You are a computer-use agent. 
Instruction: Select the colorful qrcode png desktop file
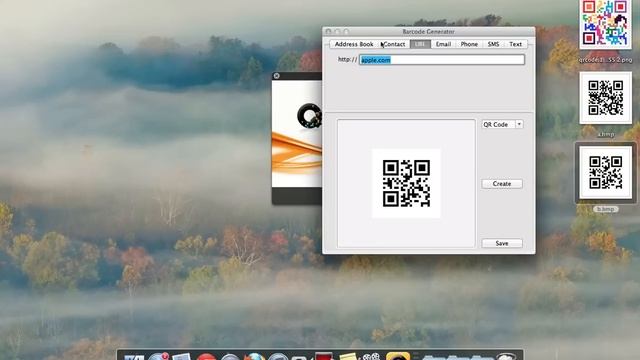(x=605, y=24)
